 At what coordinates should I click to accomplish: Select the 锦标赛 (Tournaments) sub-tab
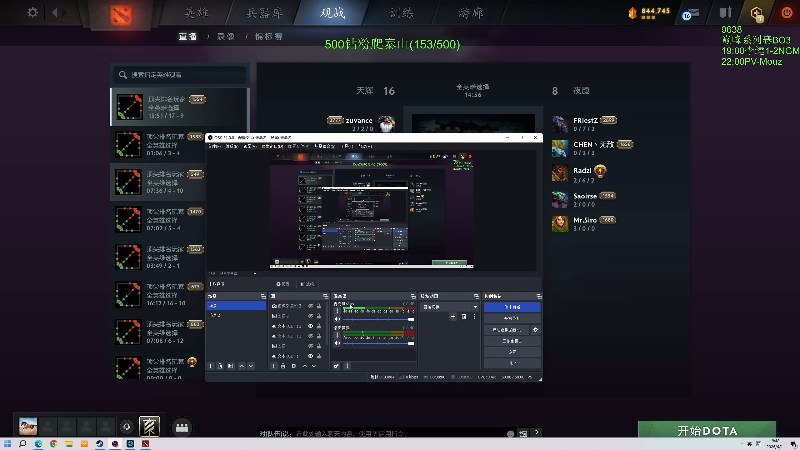(x=269, y=37)
